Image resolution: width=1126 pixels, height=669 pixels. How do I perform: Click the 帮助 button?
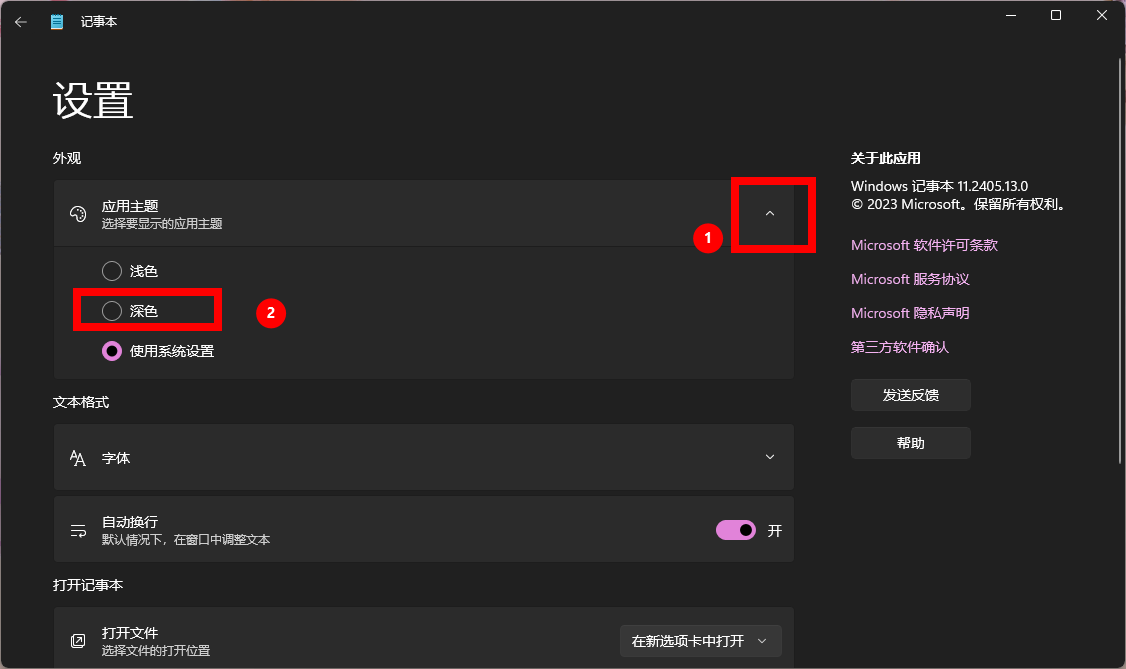(910, 443)
